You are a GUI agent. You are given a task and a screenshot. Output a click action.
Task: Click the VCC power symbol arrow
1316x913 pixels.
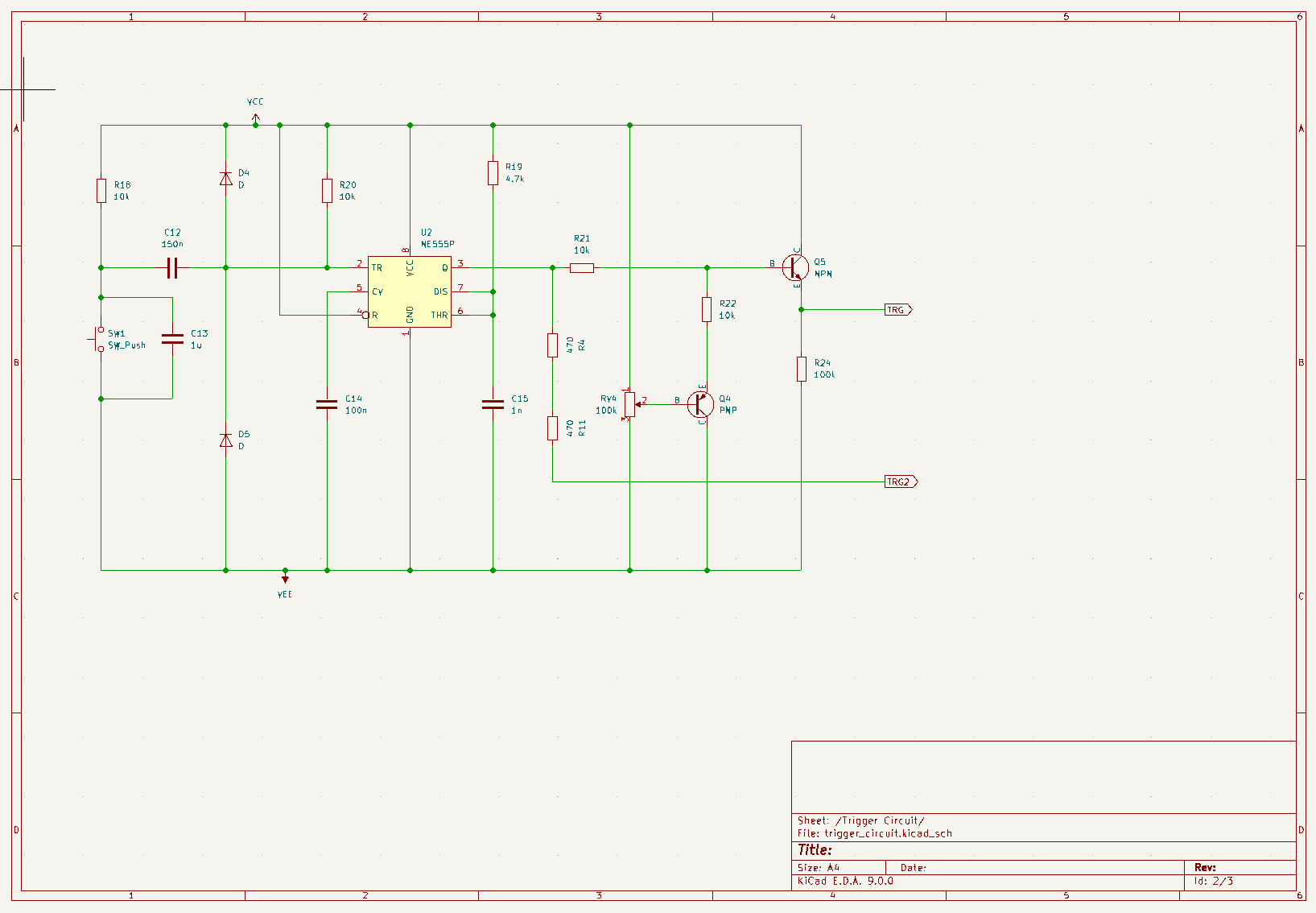tap(255, 118)
